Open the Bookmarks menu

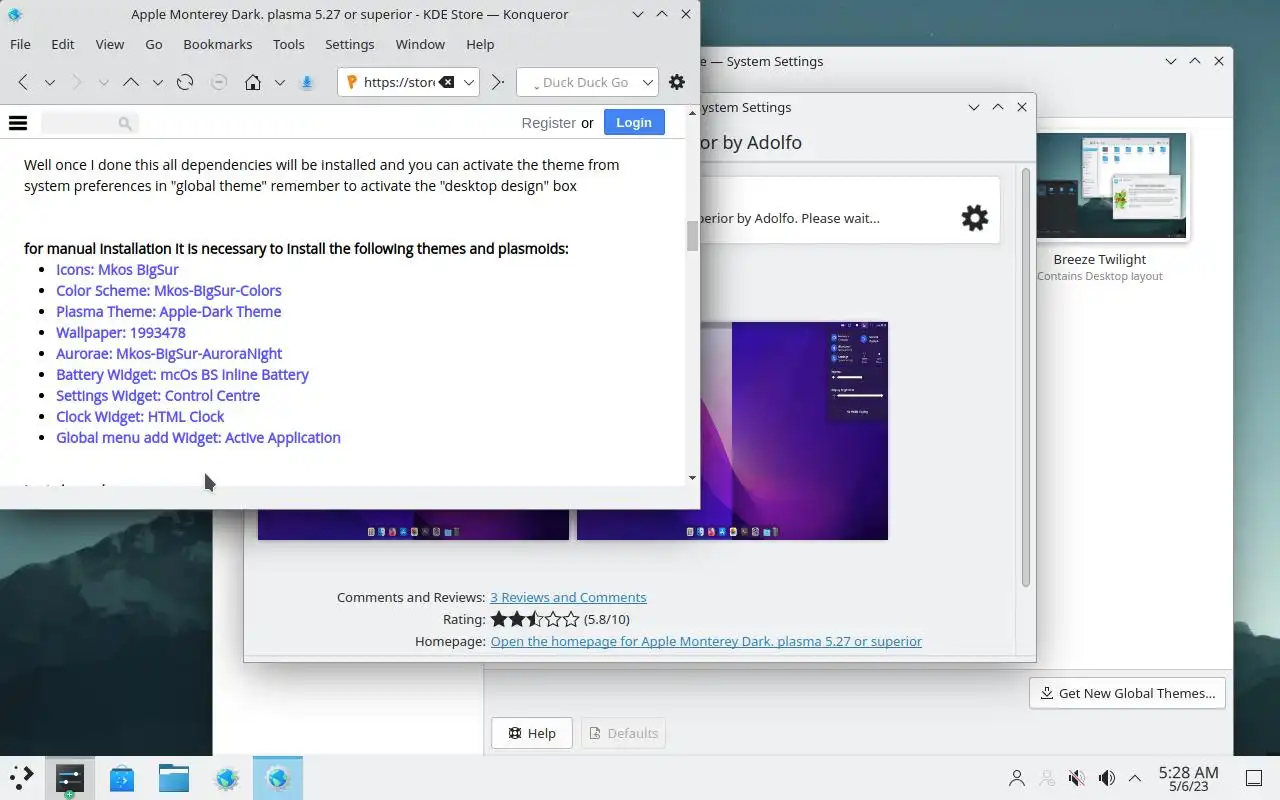(x=218, y=44)
